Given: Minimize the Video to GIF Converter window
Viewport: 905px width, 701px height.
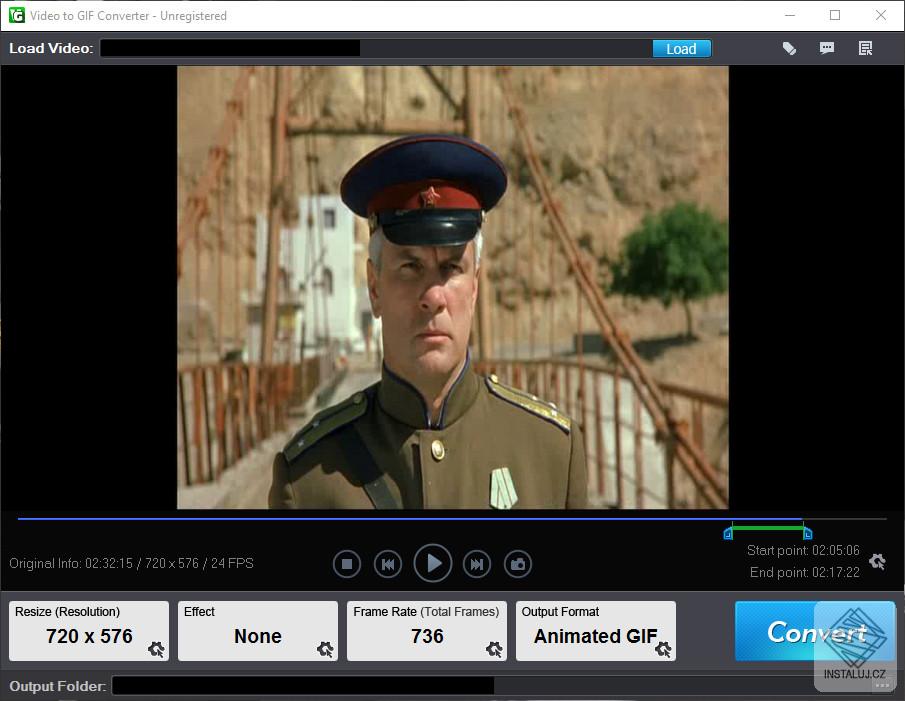Looking at the screenshot, I should click(790, 15).
